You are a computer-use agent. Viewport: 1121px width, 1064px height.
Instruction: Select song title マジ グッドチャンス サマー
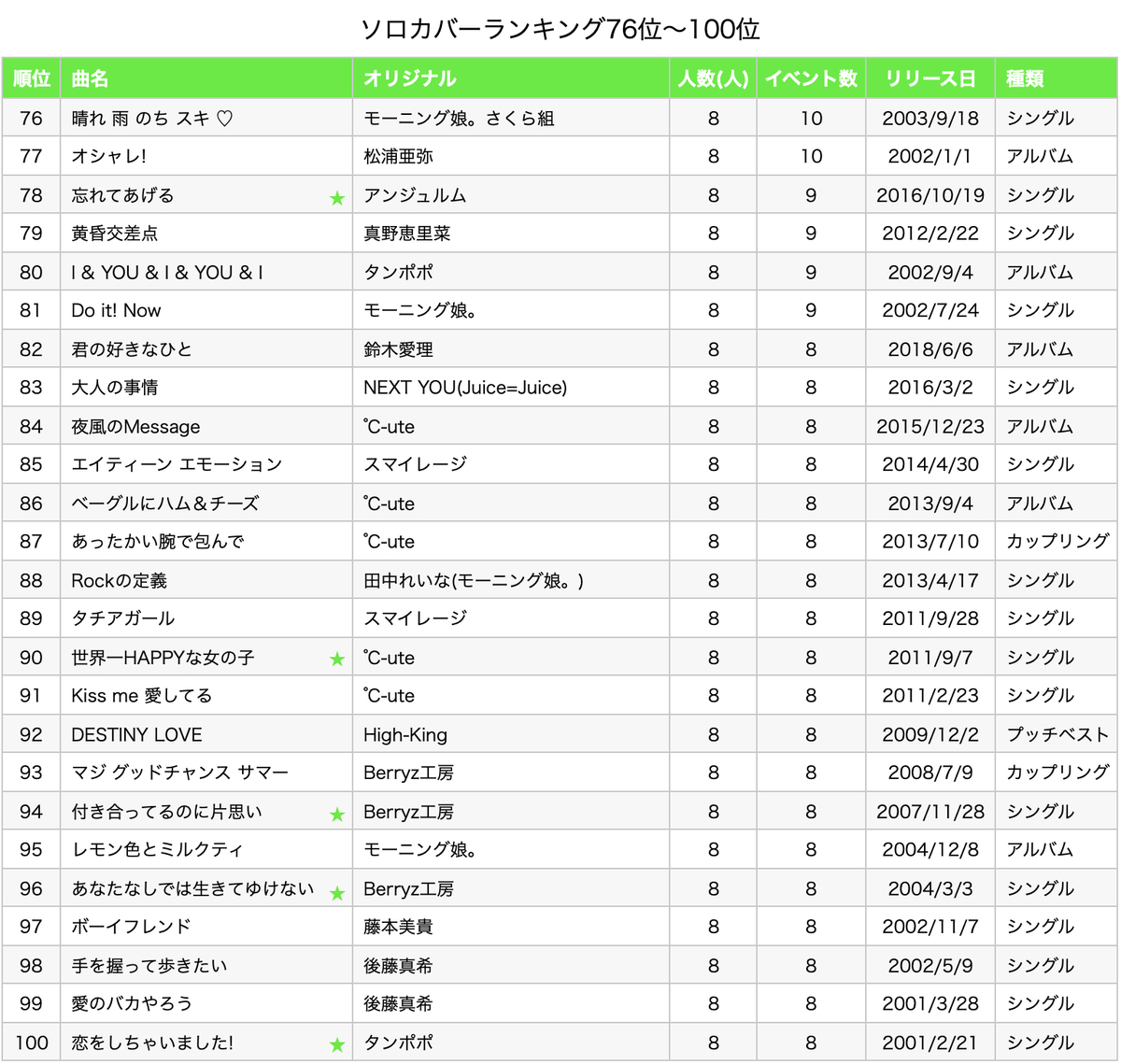179,773
